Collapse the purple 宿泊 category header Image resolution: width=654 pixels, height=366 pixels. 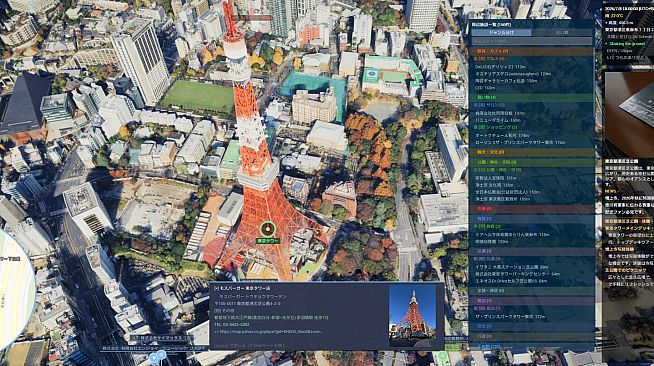532,300
